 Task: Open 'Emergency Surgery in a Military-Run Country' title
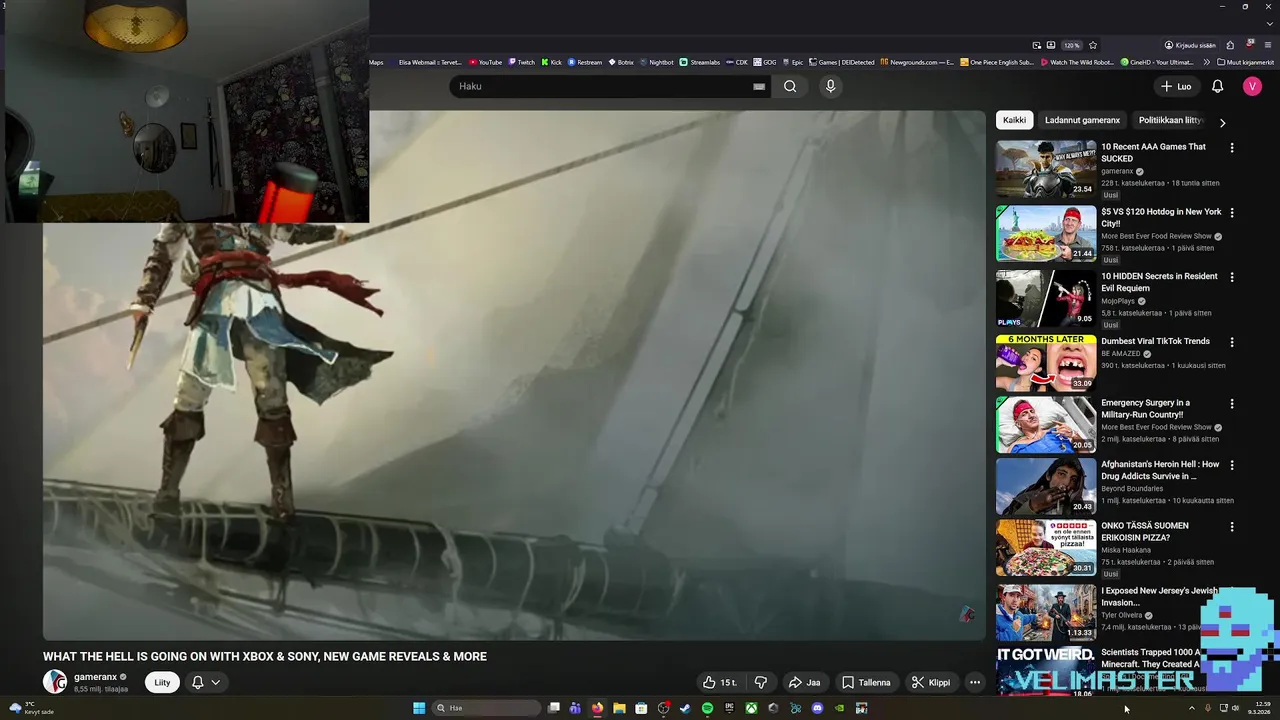(1145, 408)
